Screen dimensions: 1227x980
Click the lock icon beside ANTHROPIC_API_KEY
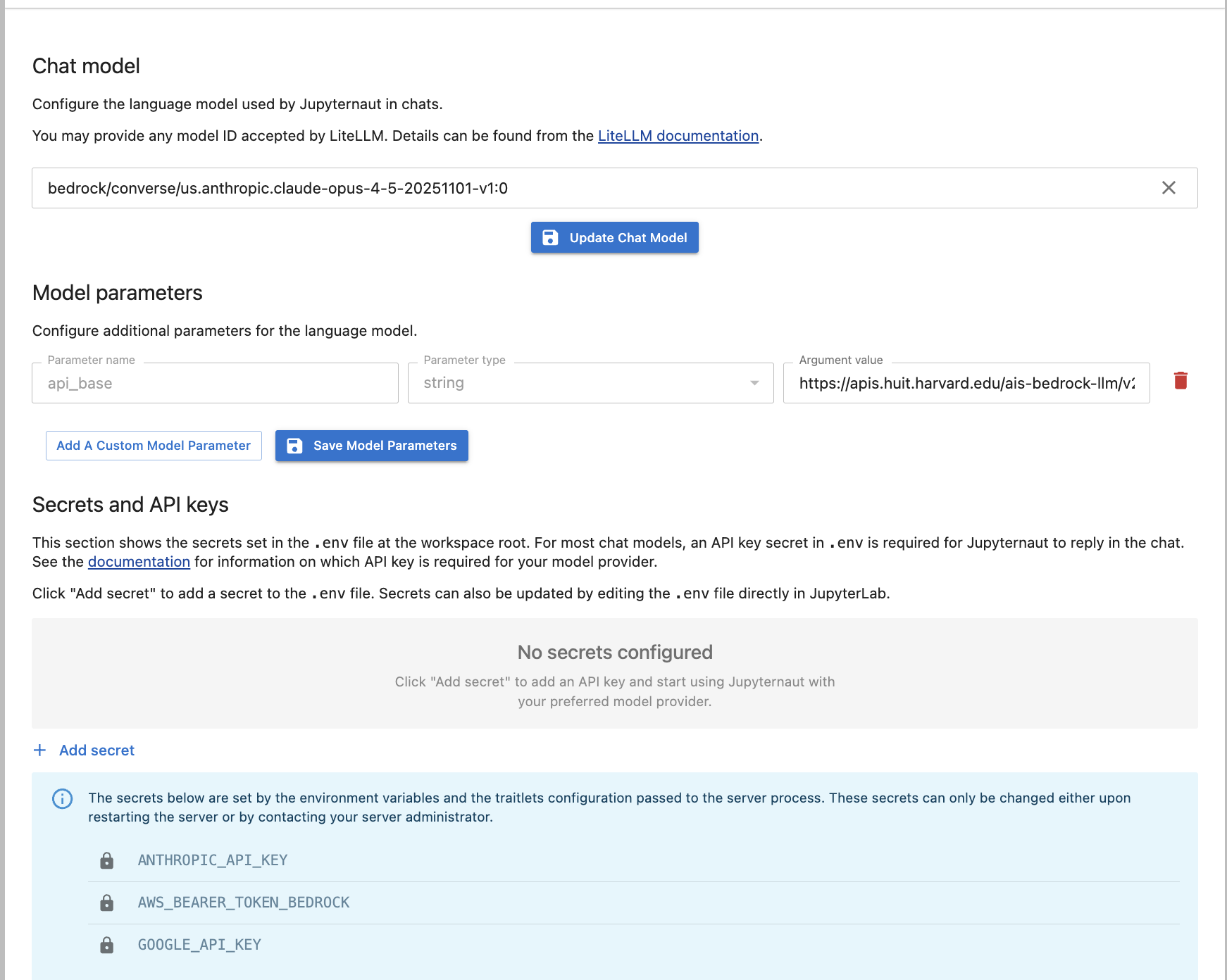pyautogui.click(x=107, y=860)
